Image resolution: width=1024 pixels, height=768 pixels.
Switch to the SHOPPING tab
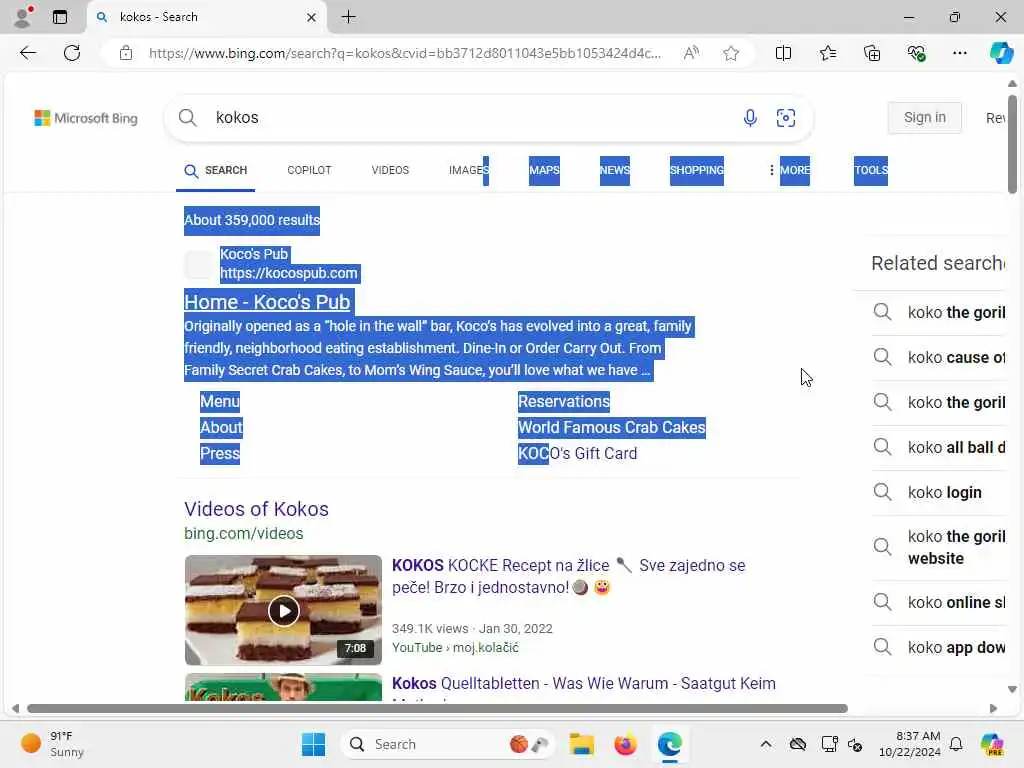coord(696,170)
